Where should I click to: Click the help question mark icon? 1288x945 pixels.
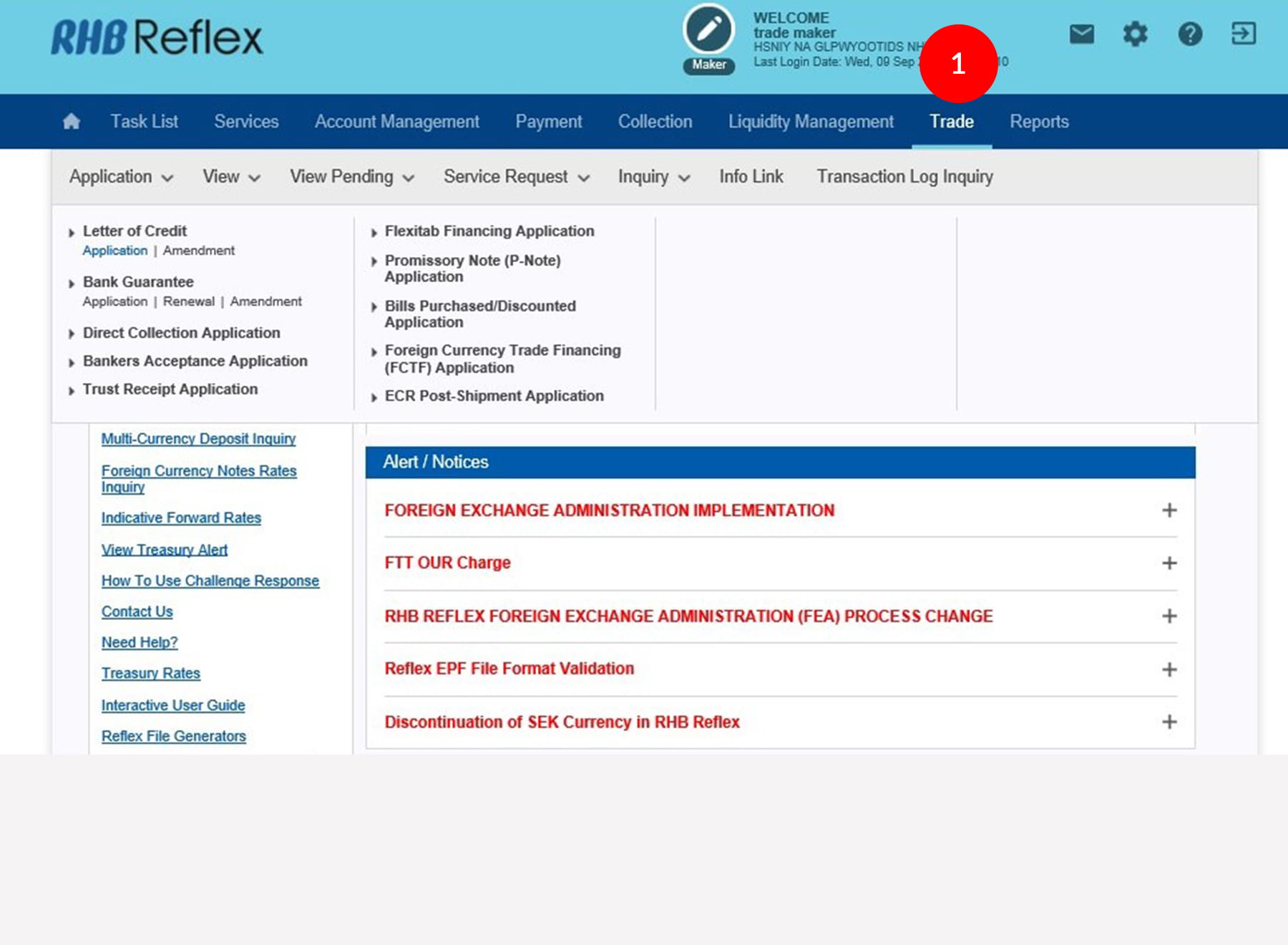(1189, 34)
